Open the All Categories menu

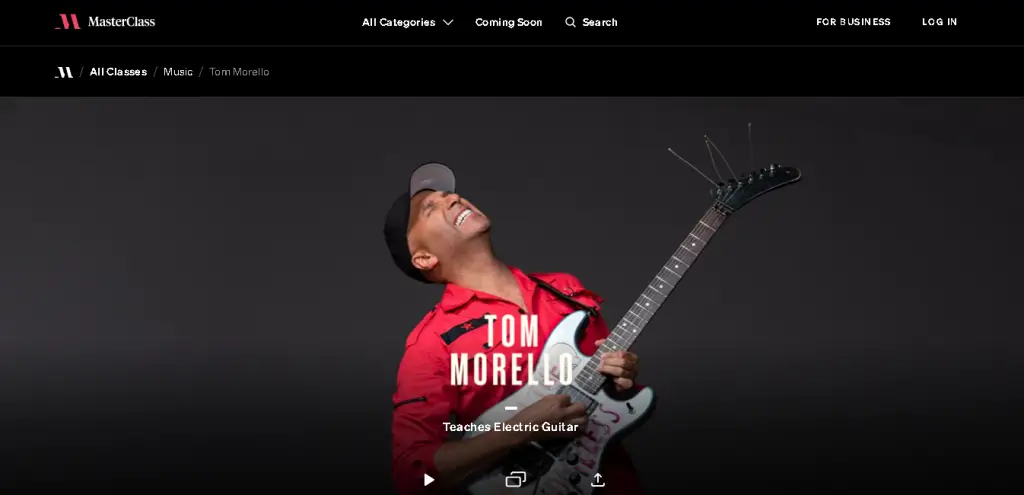398,22
